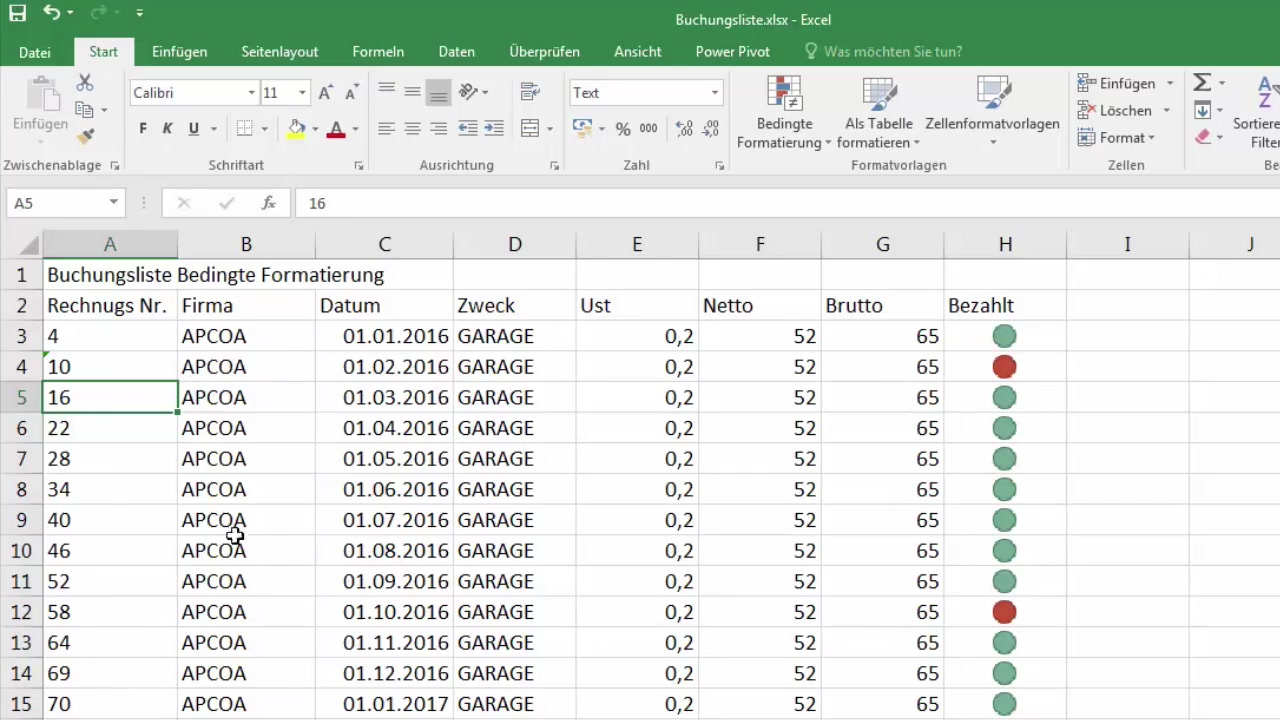
Task: Open the Zwischenablage dialog launcher
Action: 114,166
